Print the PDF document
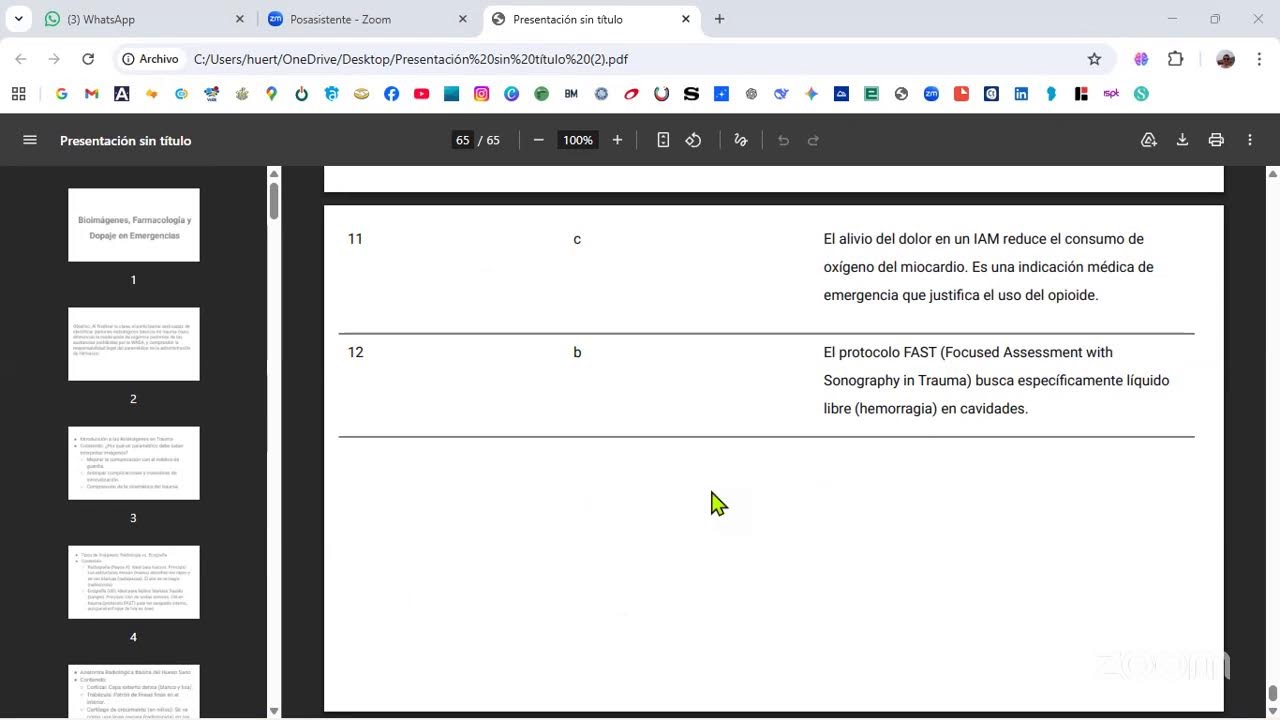This screenshot has width=1280, height=720. click(x=1216, y=140)
